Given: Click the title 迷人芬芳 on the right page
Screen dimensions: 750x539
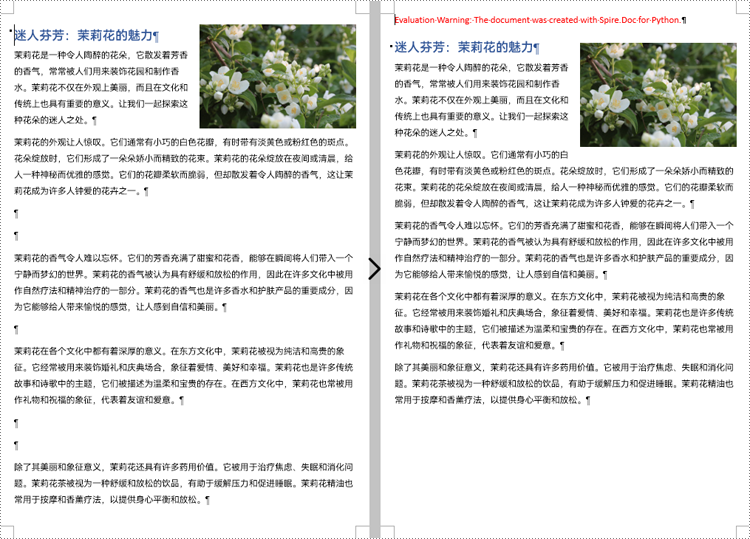Looking at the screenshot, I should [467, 47].
